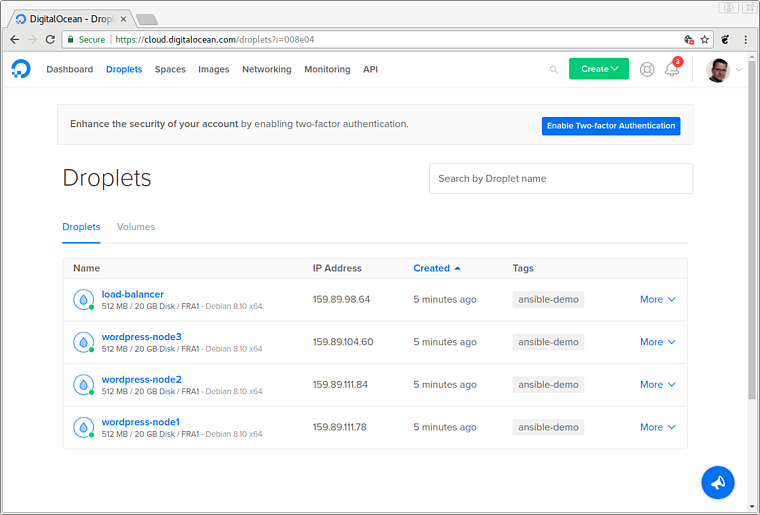Open Spaces in top navigation
The height and width of the screenshot is (515, 760).
click(x=170, y=69)
